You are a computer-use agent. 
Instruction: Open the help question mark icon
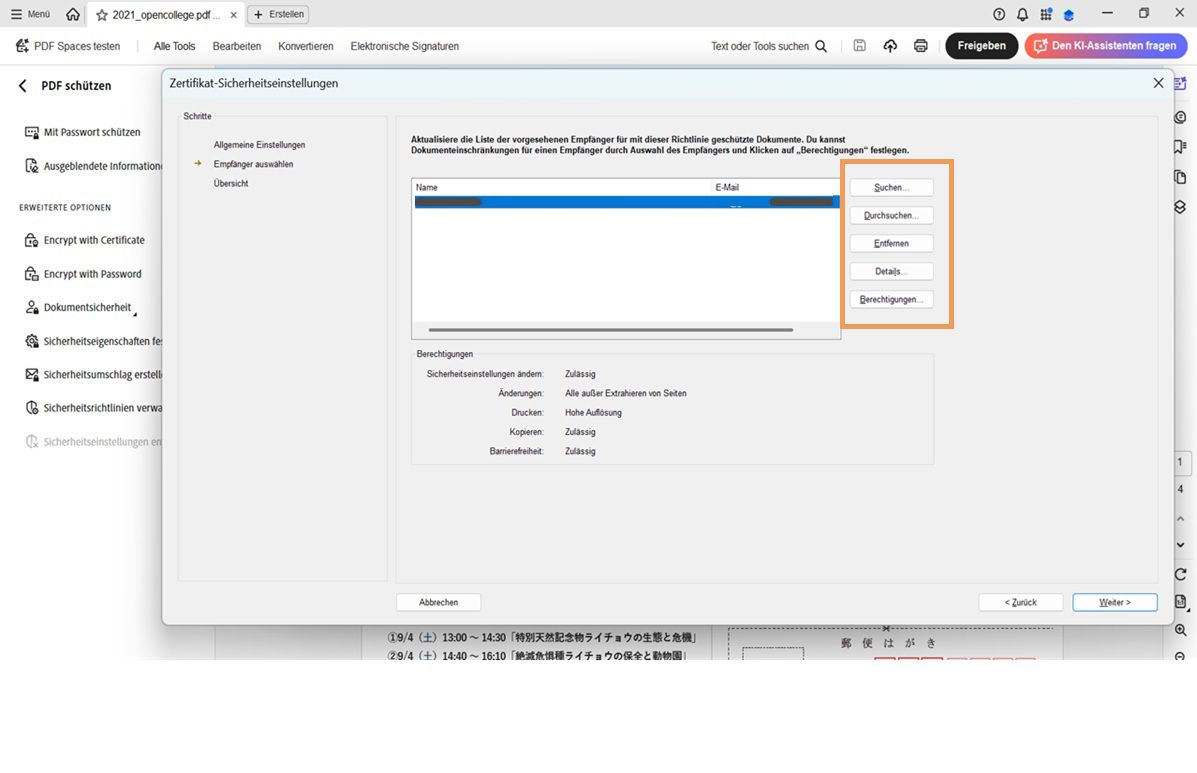click(999, 14)
